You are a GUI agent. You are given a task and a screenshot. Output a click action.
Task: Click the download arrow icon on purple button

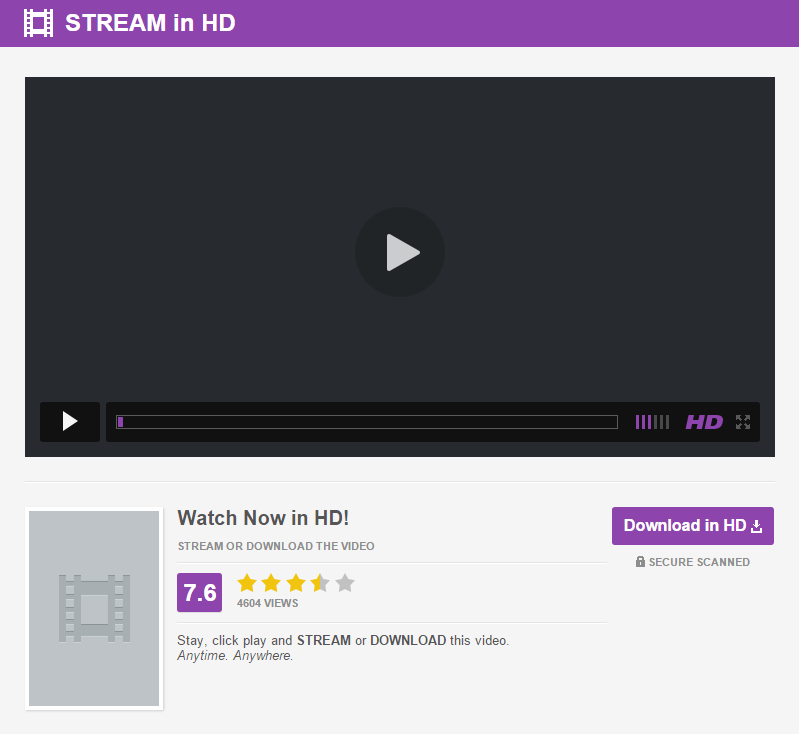pyautogui.click(x=757, y=526)
